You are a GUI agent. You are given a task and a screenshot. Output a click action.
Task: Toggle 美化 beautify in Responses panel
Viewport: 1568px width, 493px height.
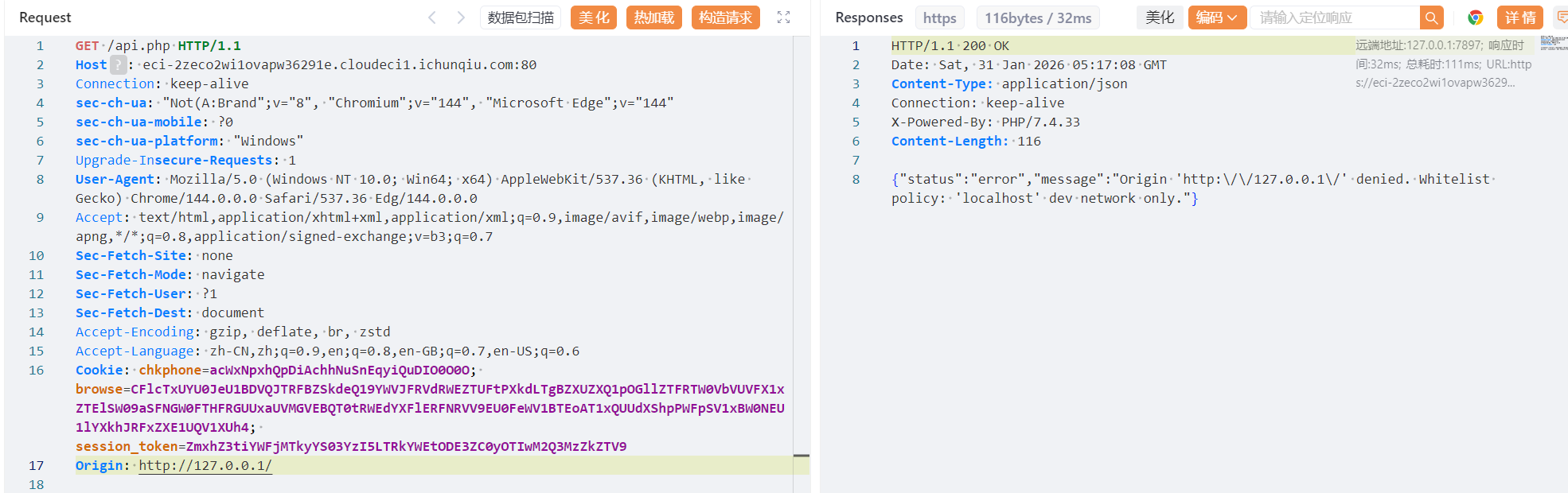click(1159, 17)
